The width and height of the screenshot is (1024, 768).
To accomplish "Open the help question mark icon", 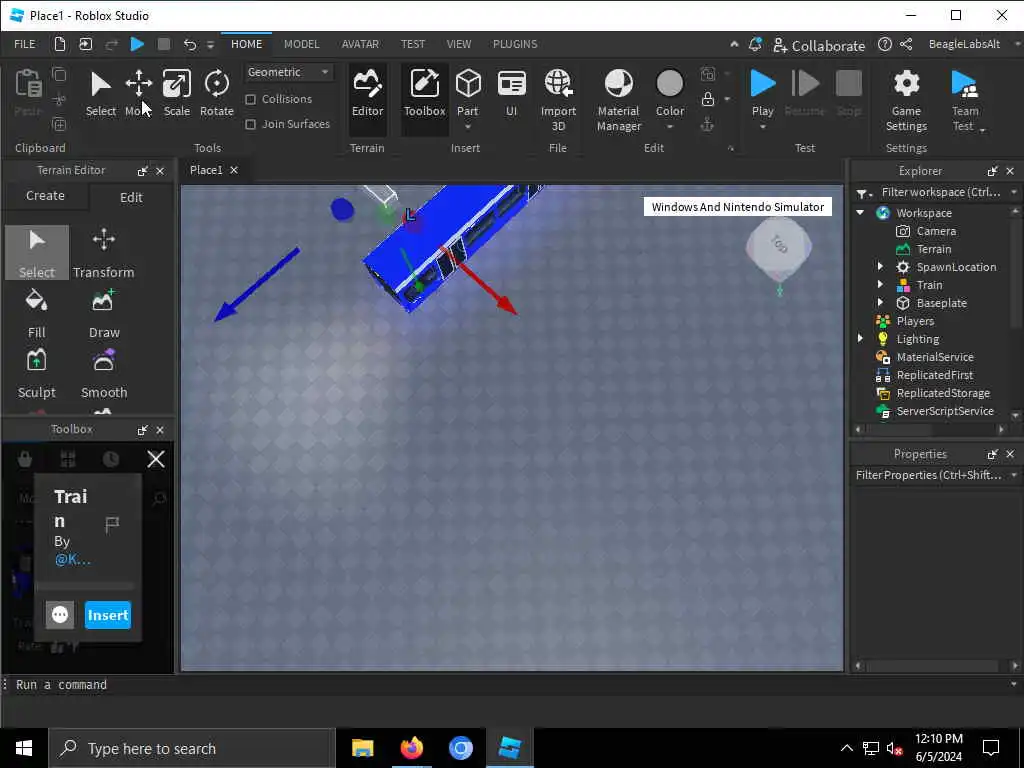I will click(884, 44).
